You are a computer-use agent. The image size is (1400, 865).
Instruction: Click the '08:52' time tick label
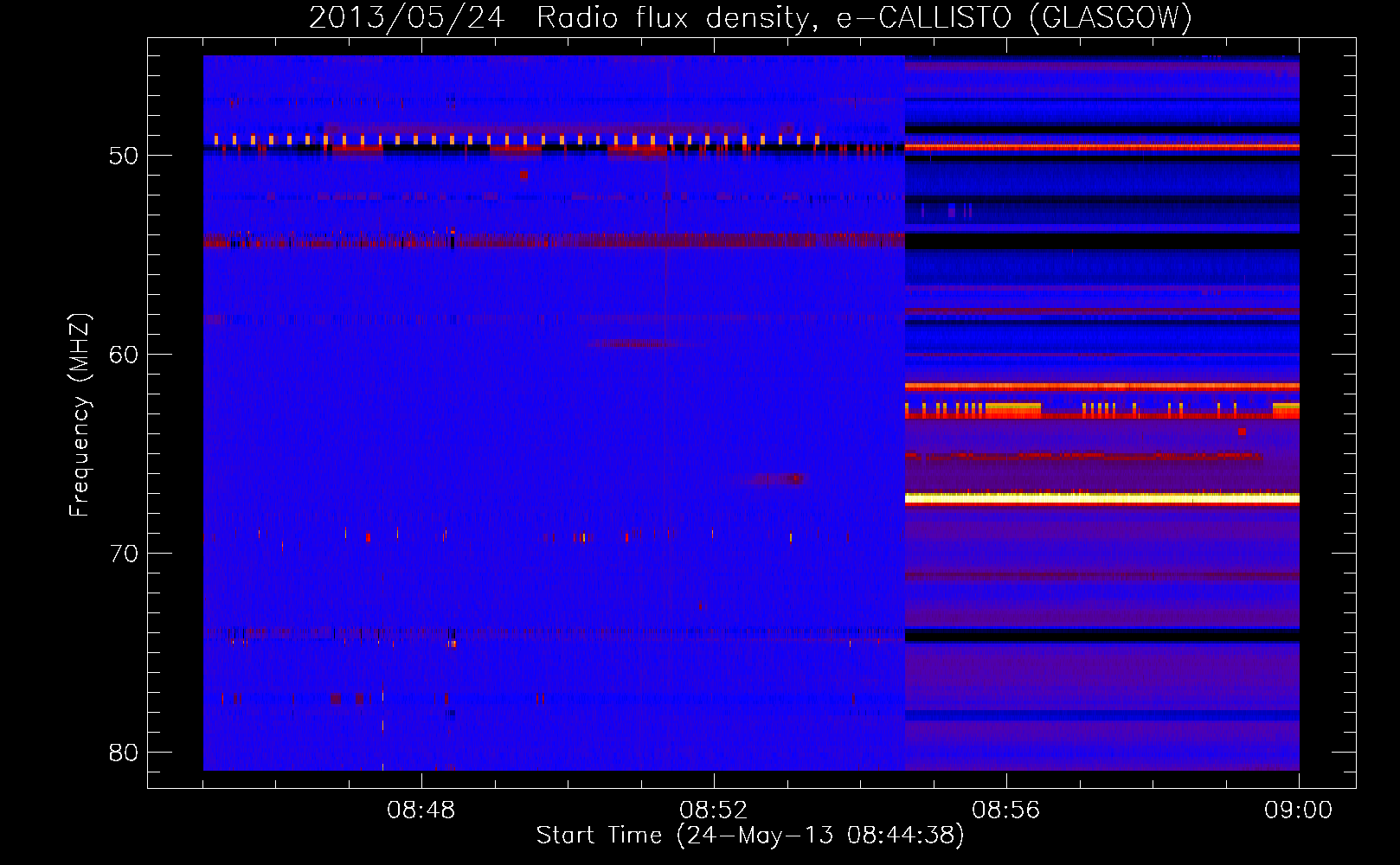[x=714, y=811]
